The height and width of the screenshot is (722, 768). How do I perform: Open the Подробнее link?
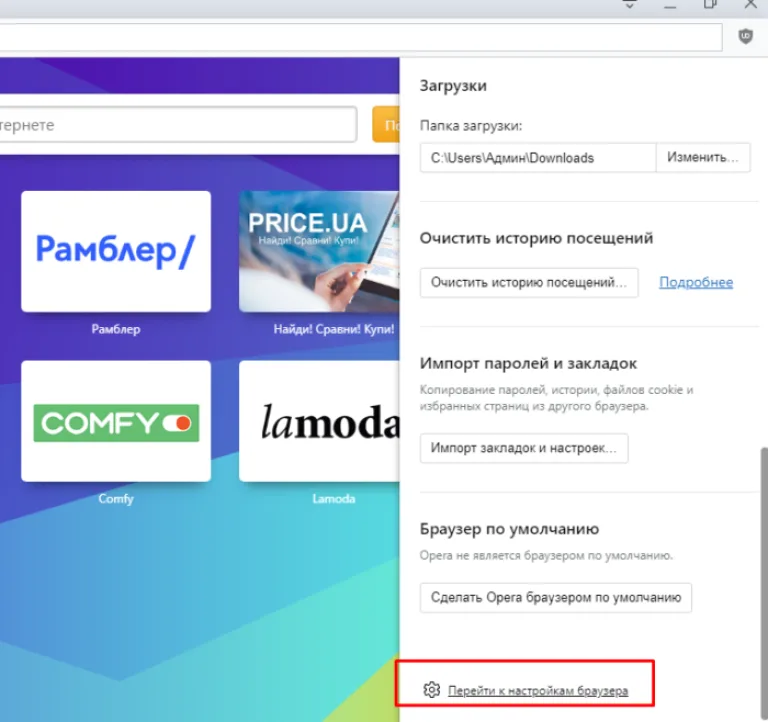pyautogui.click(x=696, y=282)
